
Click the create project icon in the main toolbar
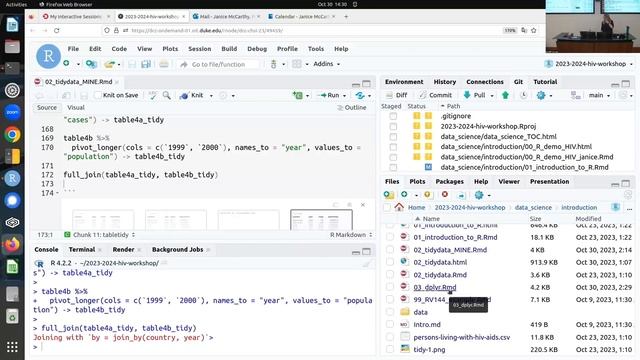click(x=91, y=64)
